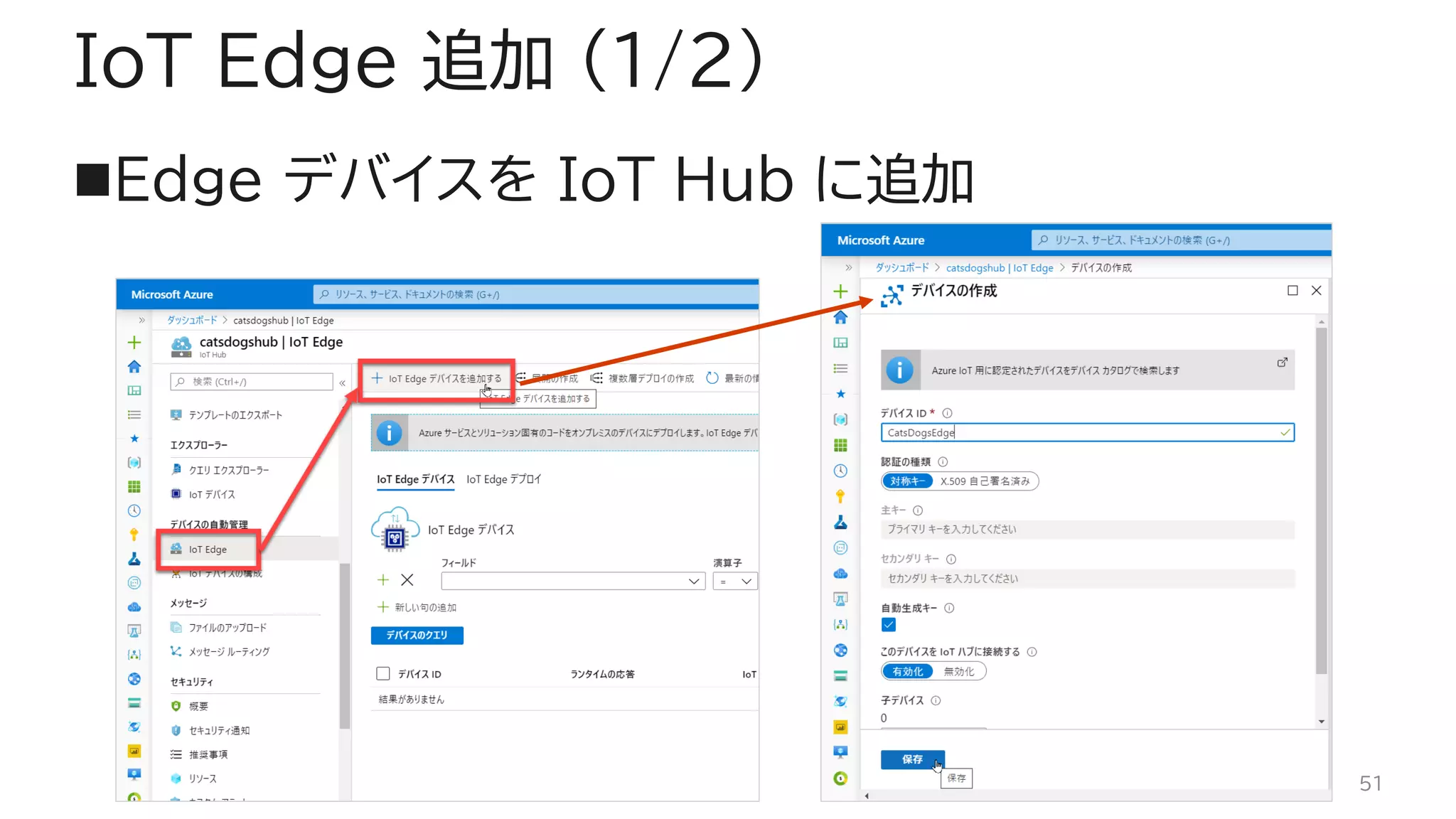Expand right window sidebar with chevrons

coord(848,267)
